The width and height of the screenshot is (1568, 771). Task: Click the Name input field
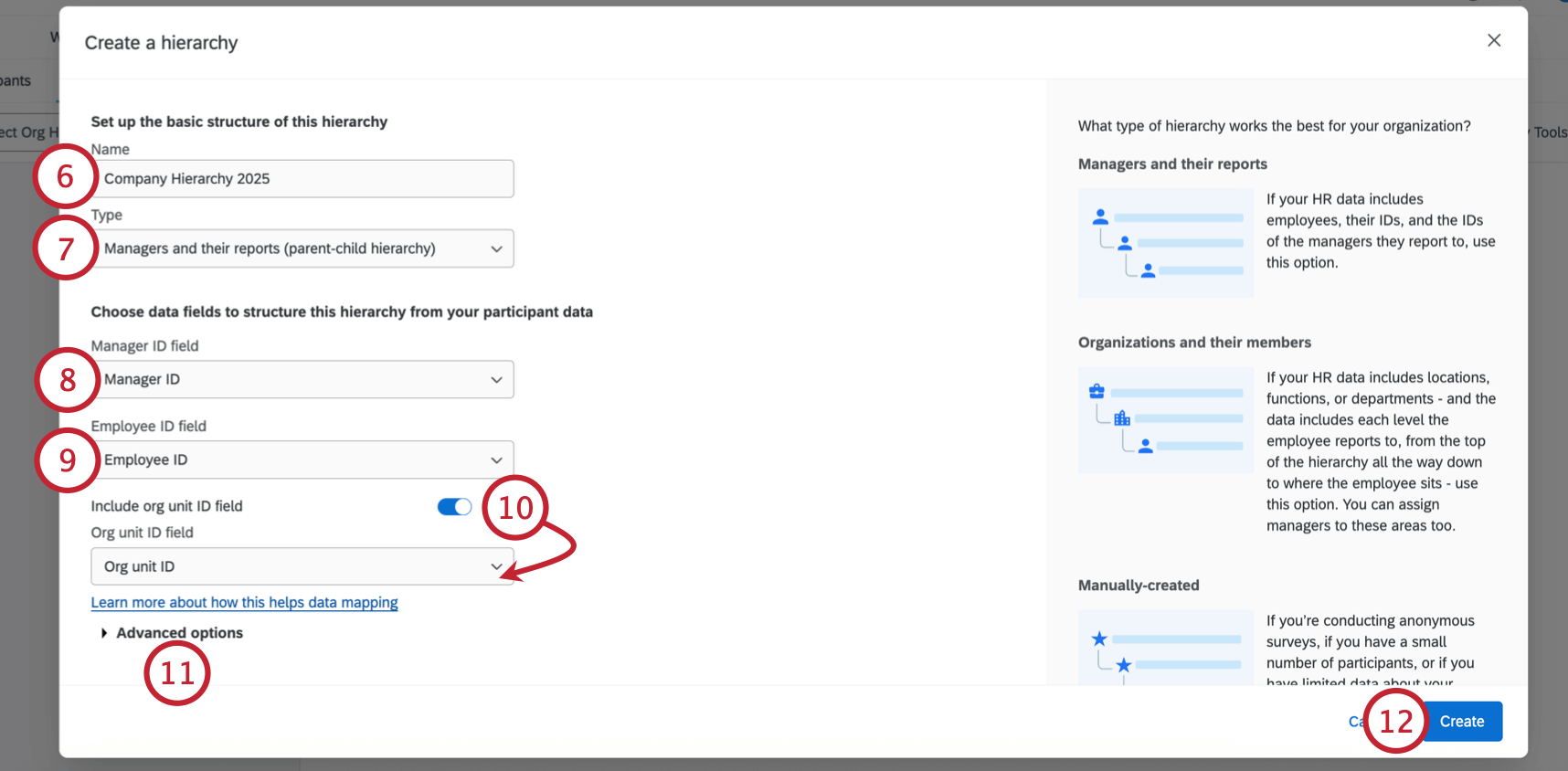(x=302, y=178)
